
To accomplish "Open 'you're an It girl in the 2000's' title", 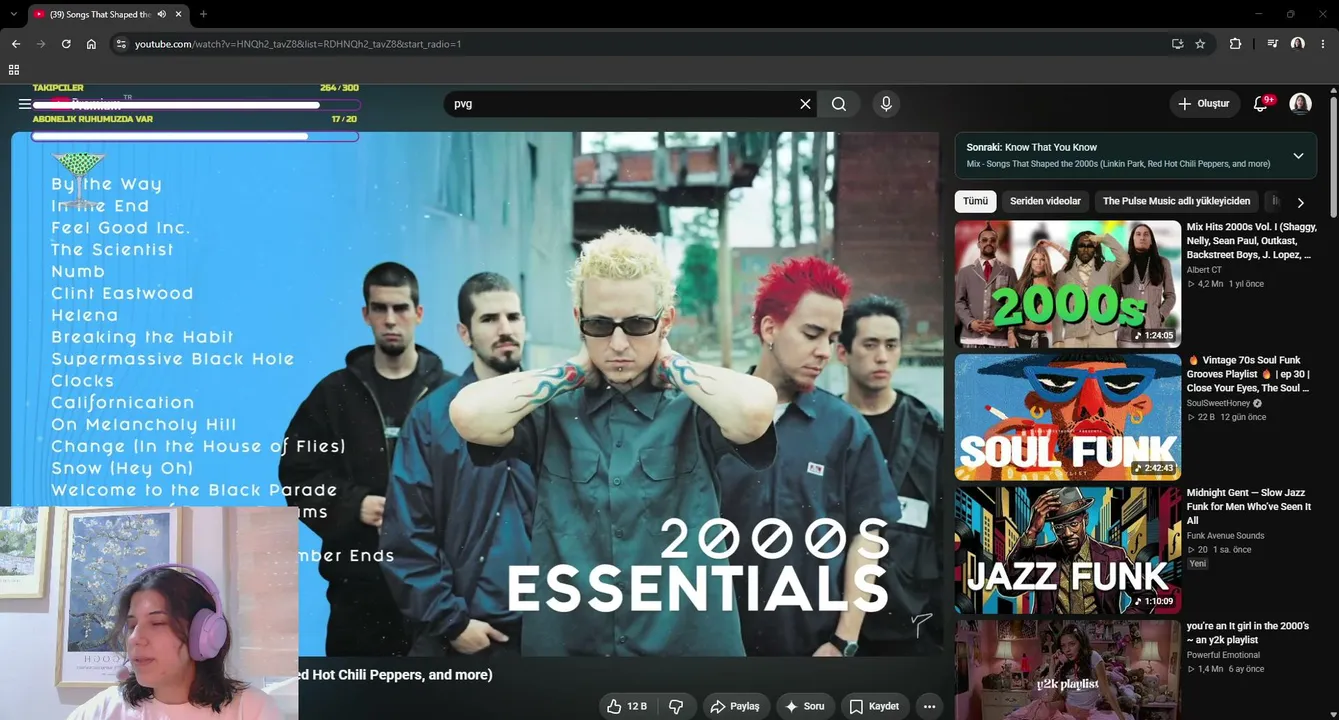I will click(1248, 633).
